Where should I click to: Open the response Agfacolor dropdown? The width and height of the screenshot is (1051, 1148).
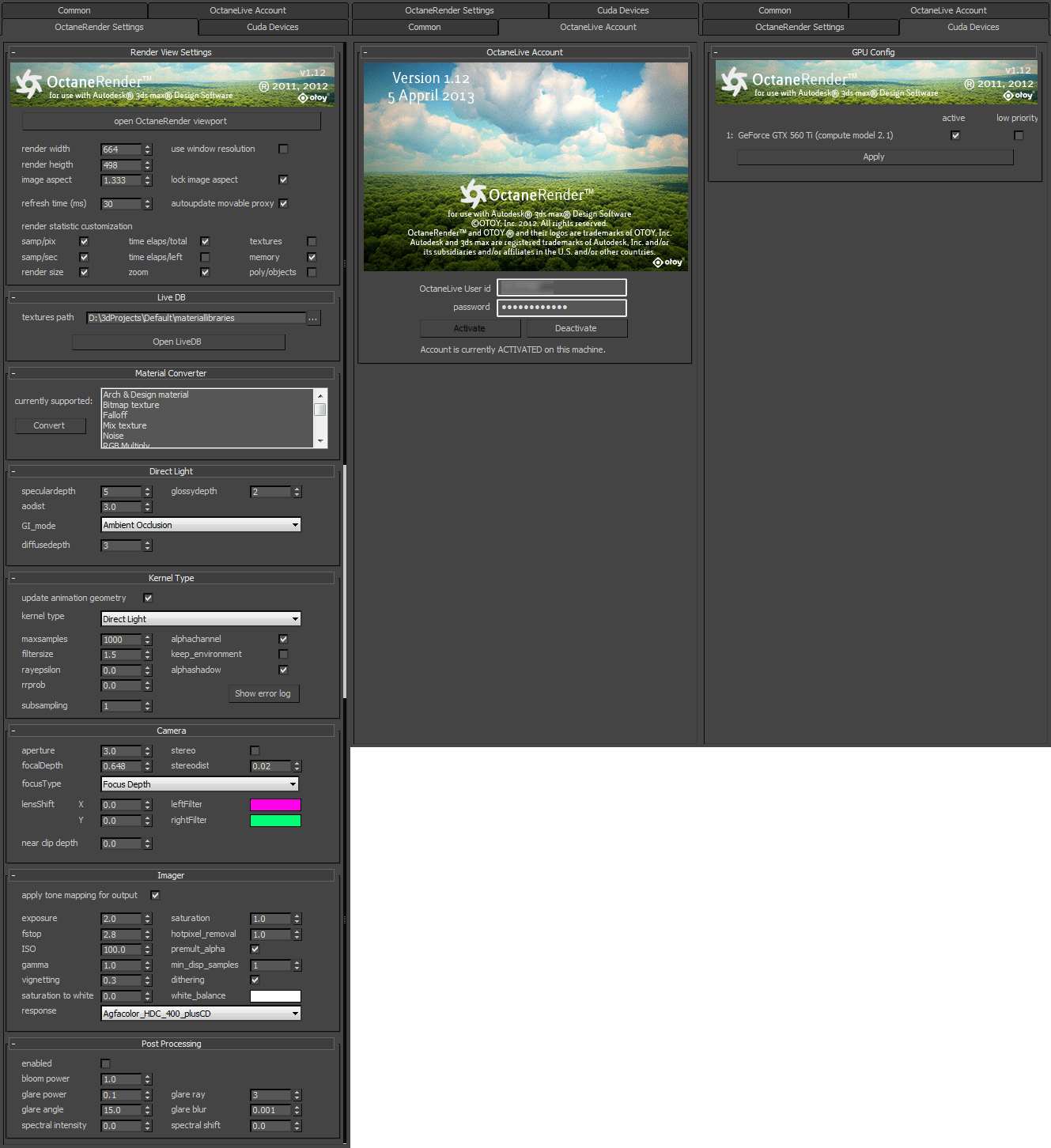pos(201,1014)
